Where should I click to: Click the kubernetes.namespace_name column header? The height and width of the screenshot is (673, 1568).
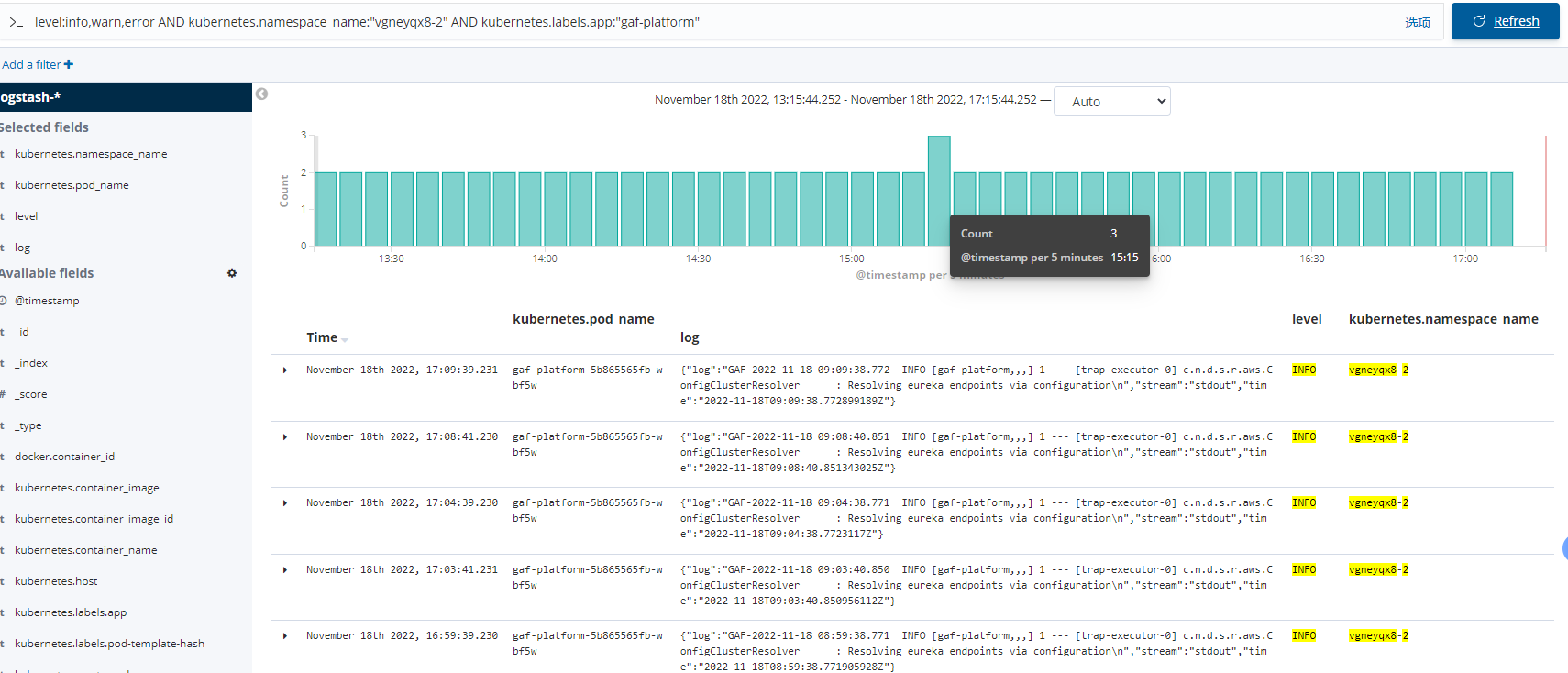click(x=1443, y=319)
